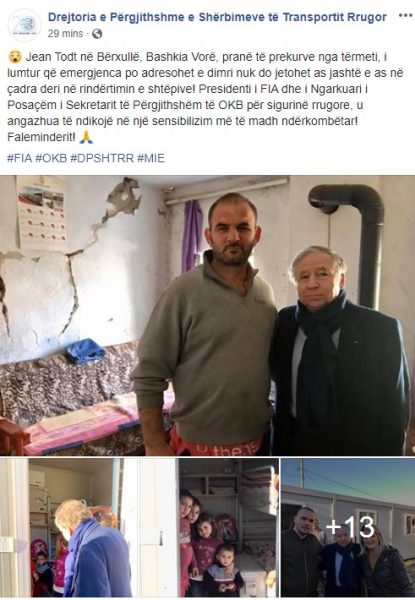Follow the #DPSHTRR hashtag link

102,158
